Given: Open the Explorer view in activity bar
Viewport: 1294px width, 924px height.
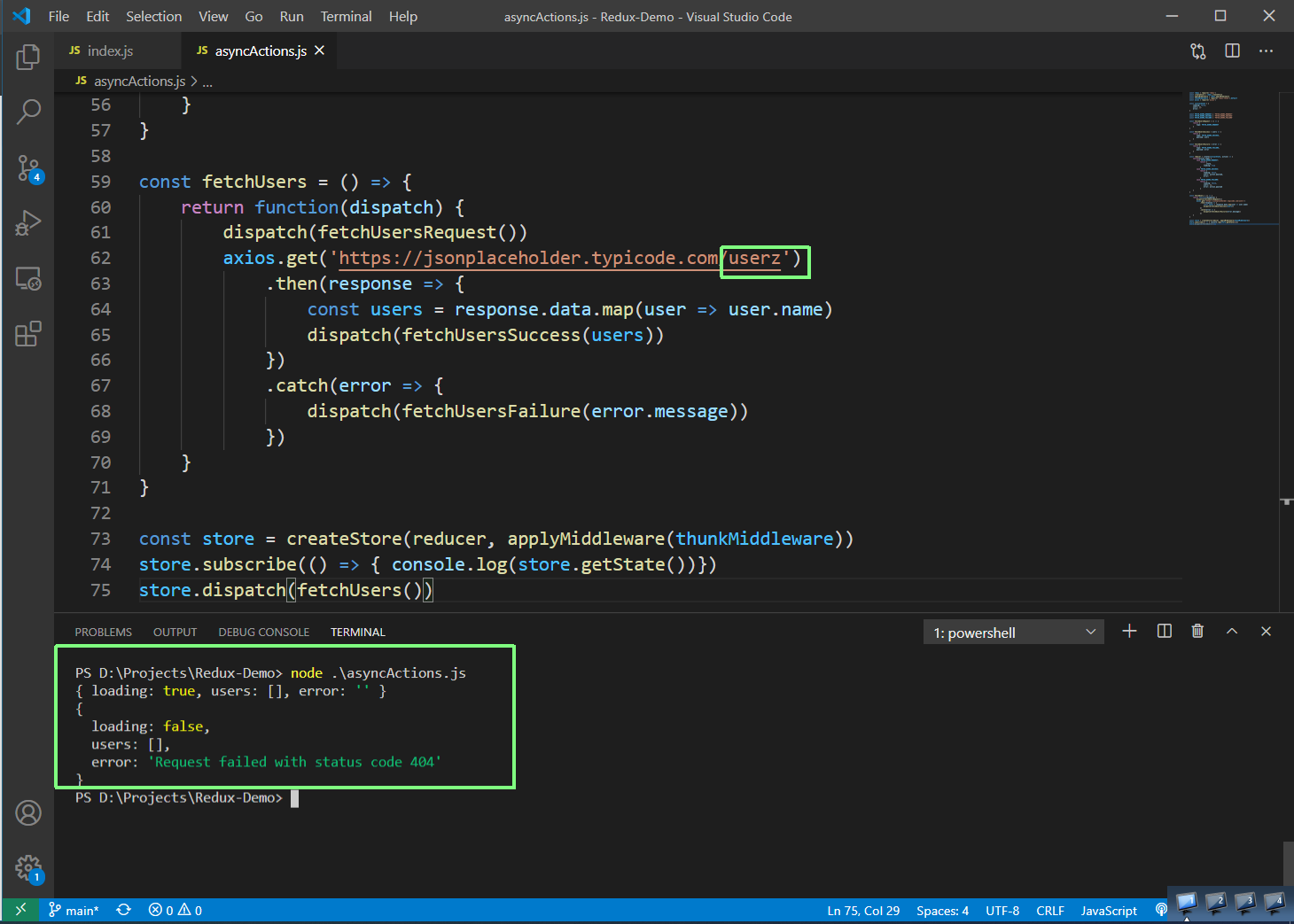Looking at the screenshot, I should 28,57.
